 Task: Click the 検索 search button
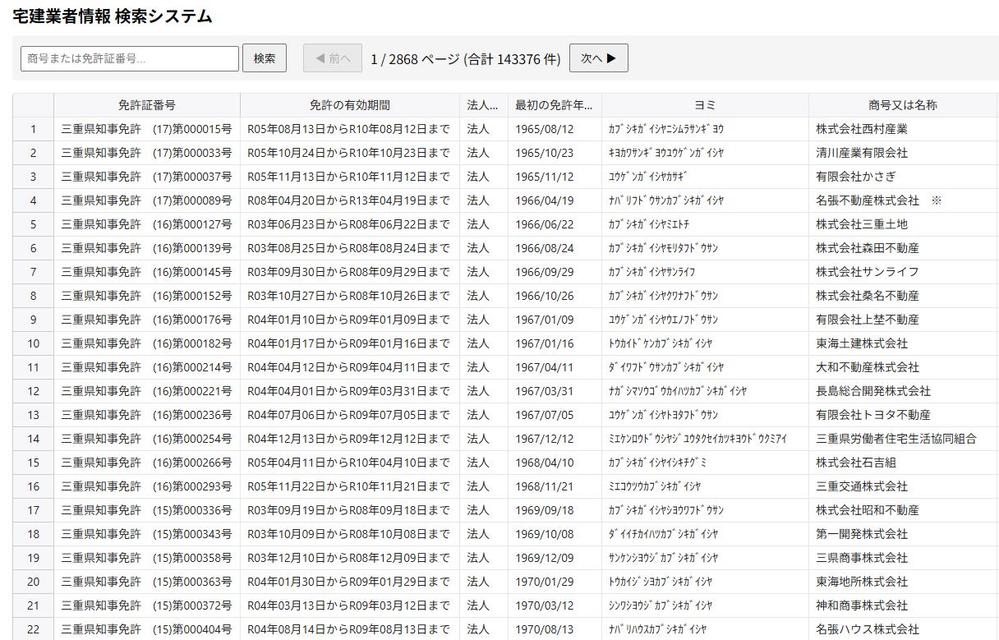tap(264, 58)
